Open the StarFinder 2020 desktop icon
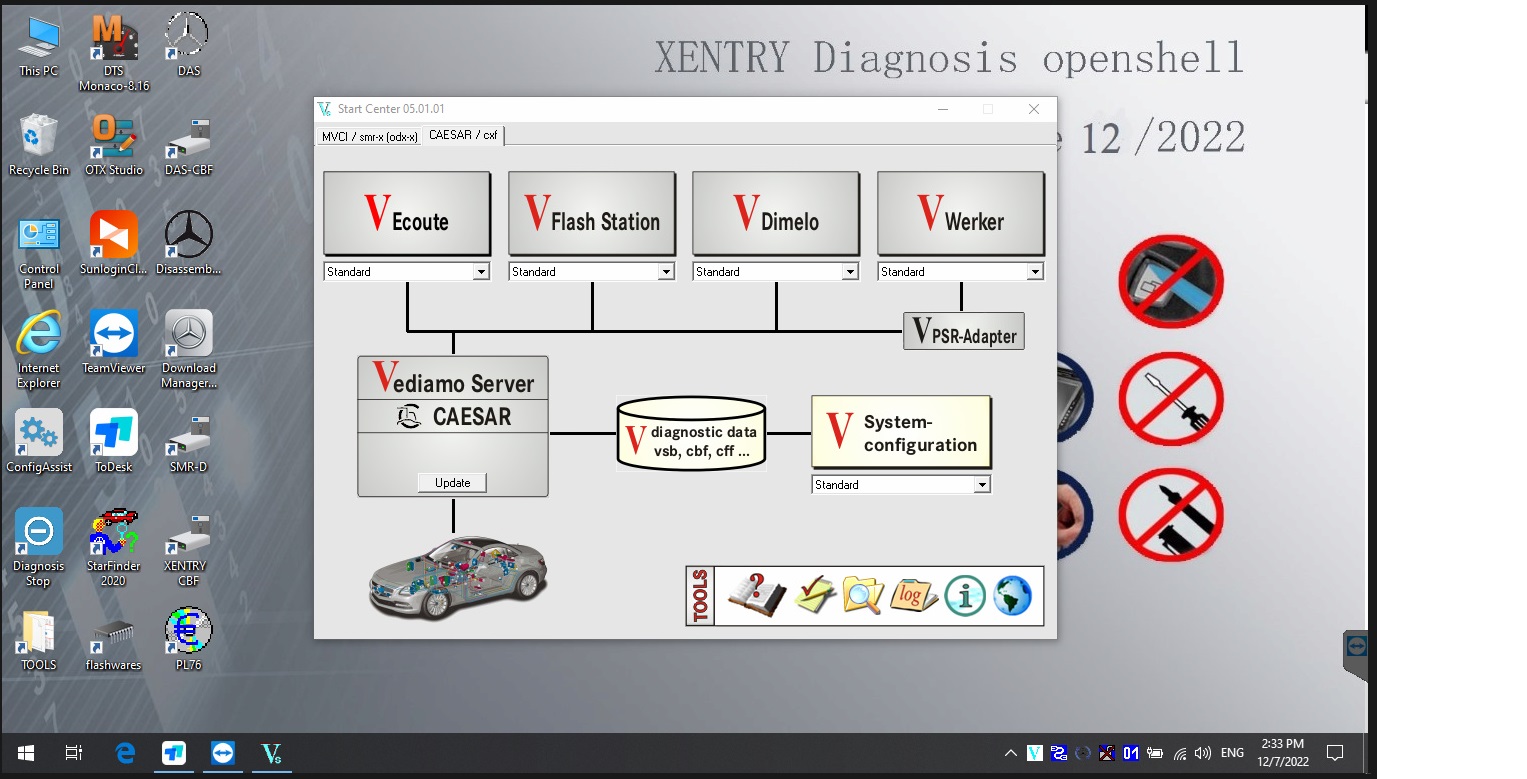1527x779 pixels. pos(114,547)
